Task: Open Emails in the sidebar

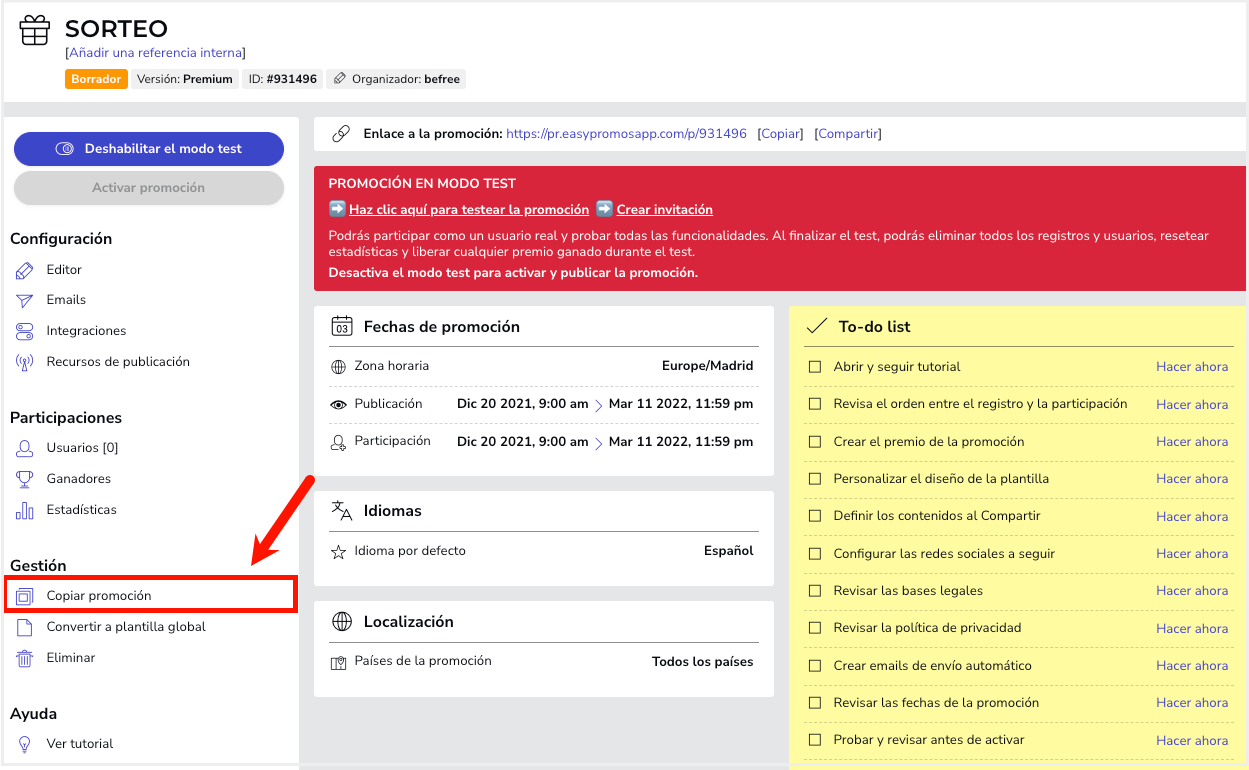Action: [66, 300]
